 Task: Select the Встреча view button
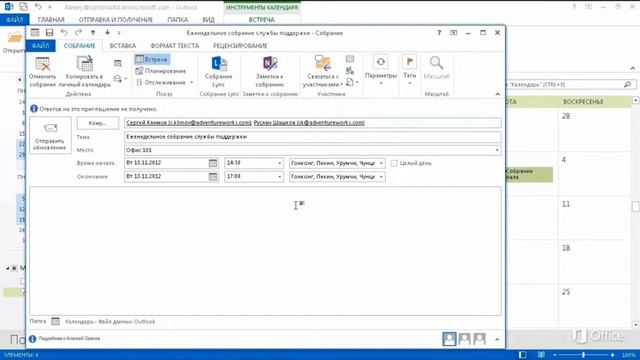click(x=152, y=59)
